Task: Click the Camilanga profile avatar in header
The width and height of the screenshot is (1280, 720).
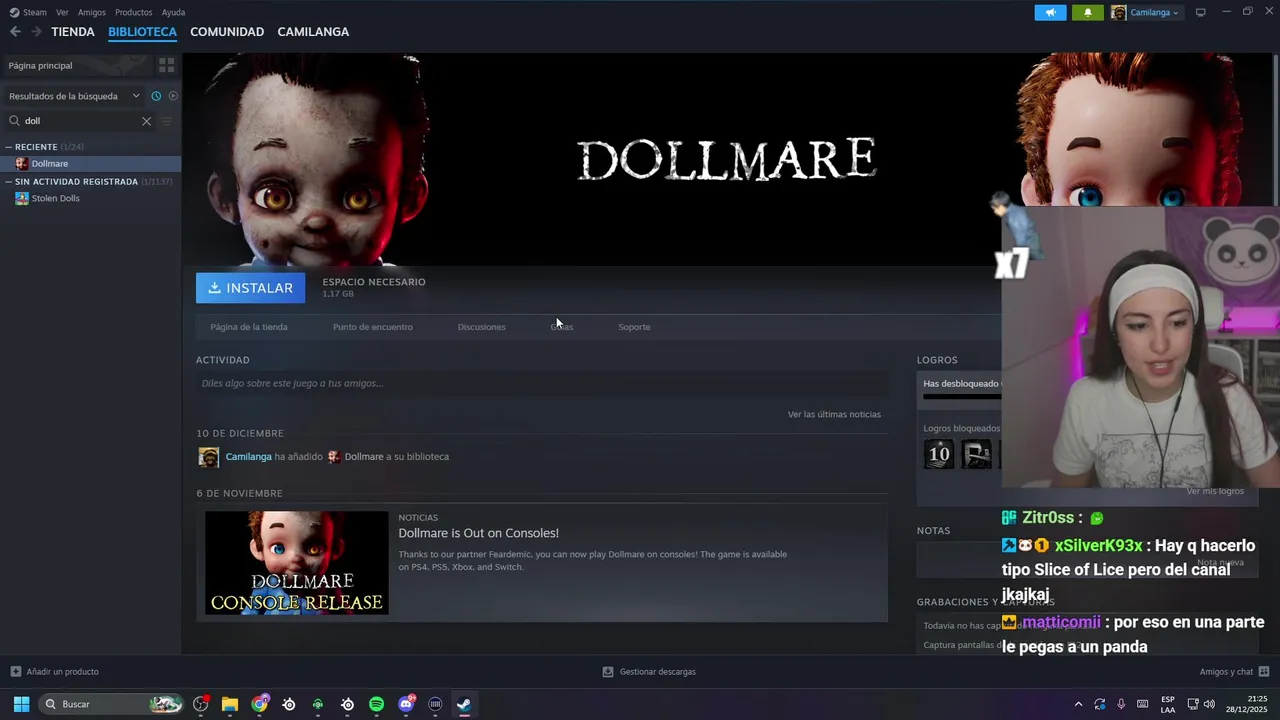Action: [1118, 12]
